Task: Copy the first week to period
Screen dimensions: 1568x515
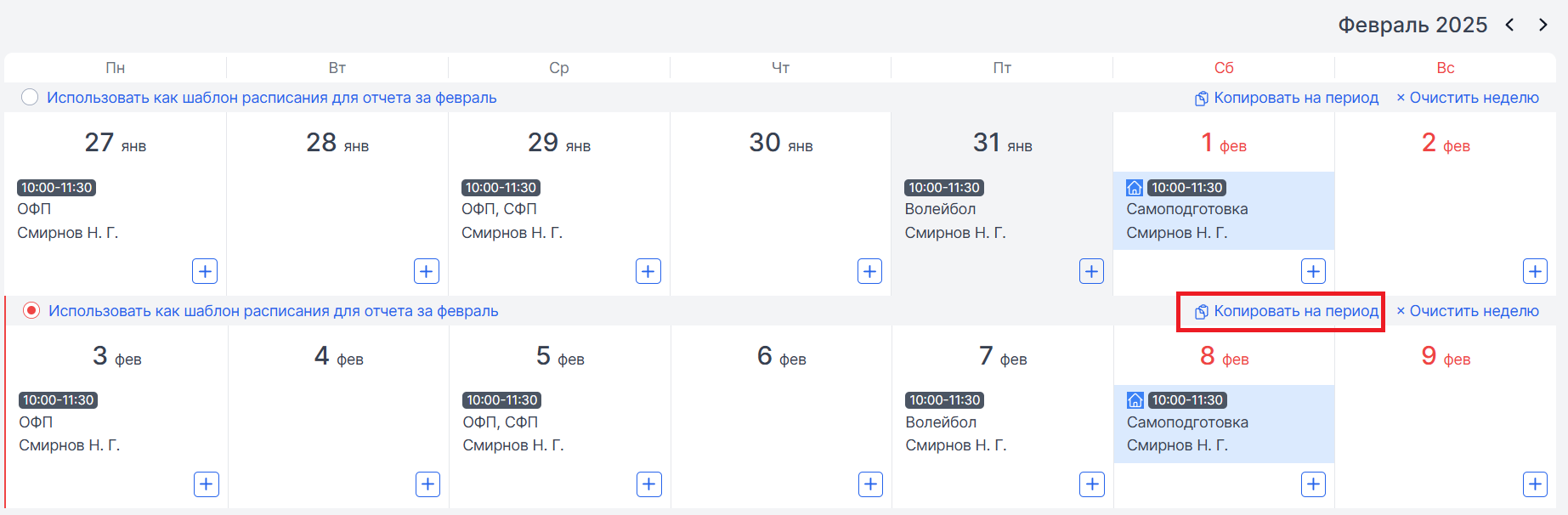Action: tap(1287, 98)
